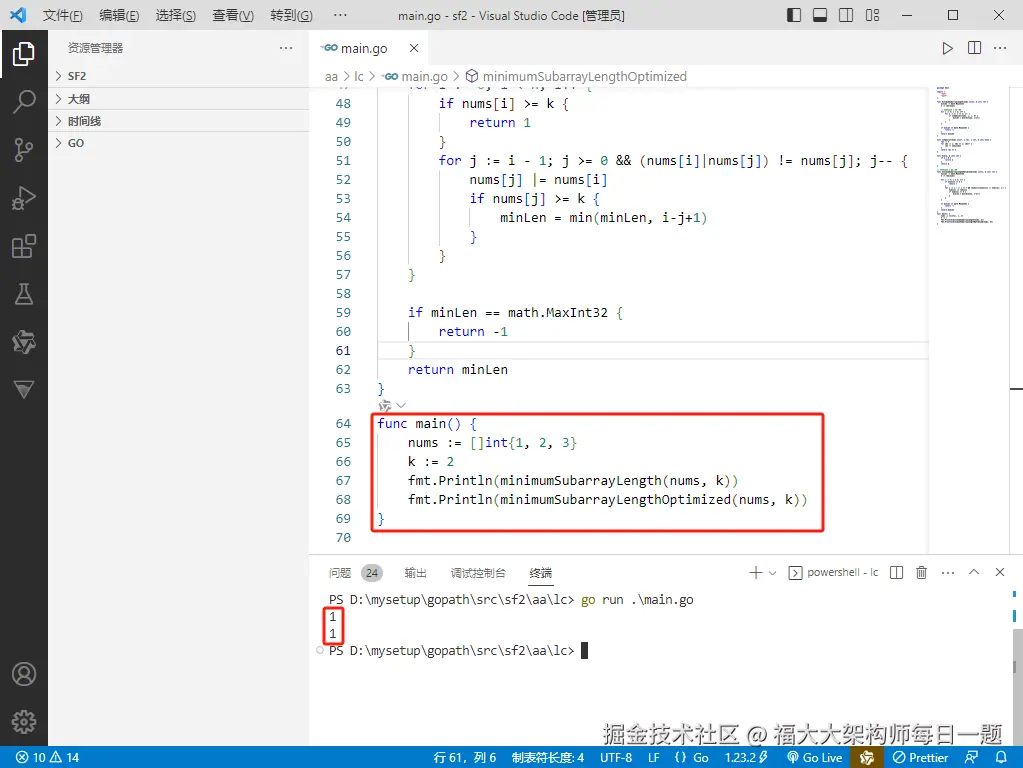Open the 选择(S) menu
This screenshot has height=768, width=1023.
pyautogui.click(x=176, y=15)
